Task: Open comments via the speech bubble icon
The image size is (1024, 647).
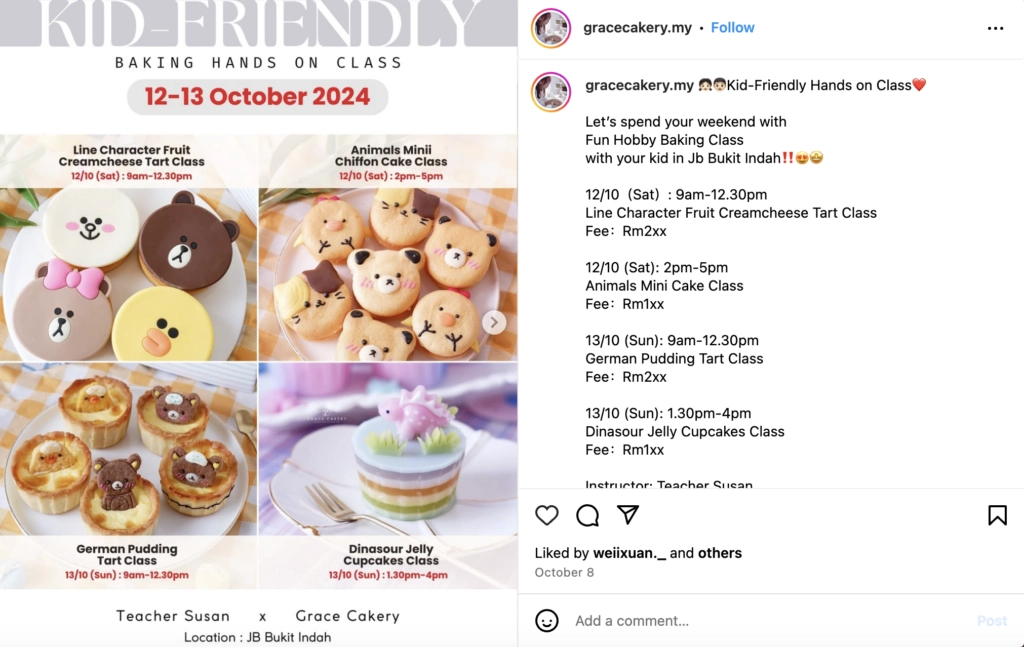Action: [x=588, y=515]
